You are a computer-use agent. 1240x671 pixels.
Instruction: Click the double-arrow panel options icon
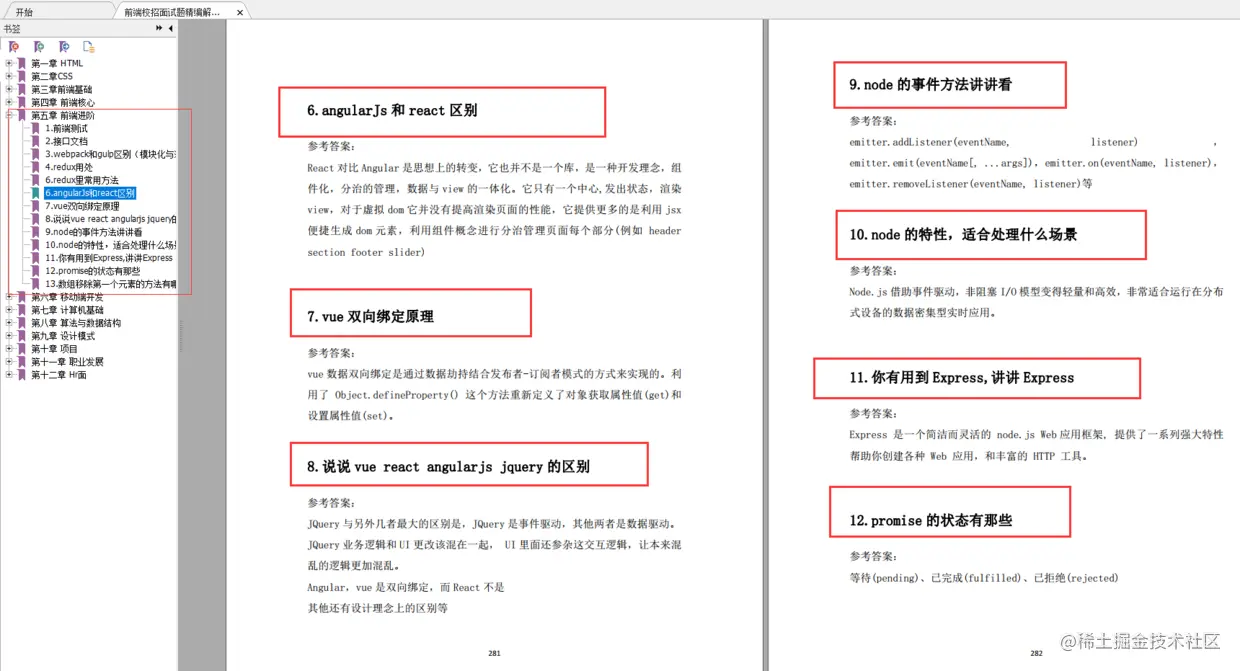pyautogui.click(x=158, y=28)
